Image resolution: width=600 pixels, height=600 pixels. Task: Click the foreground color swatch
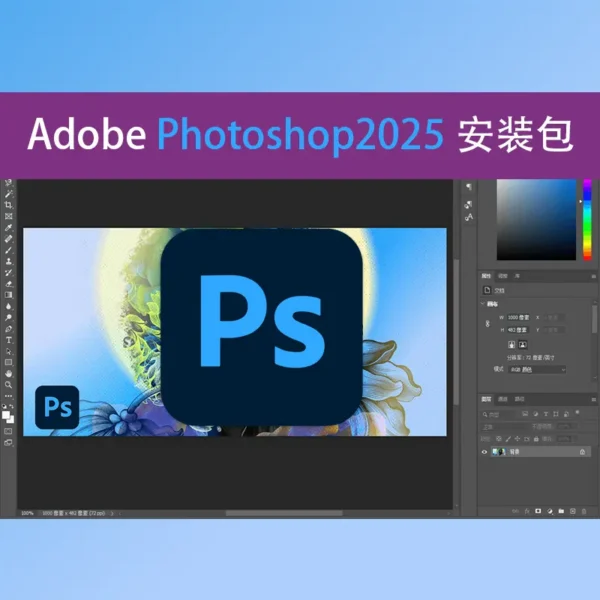click(6, 415)
